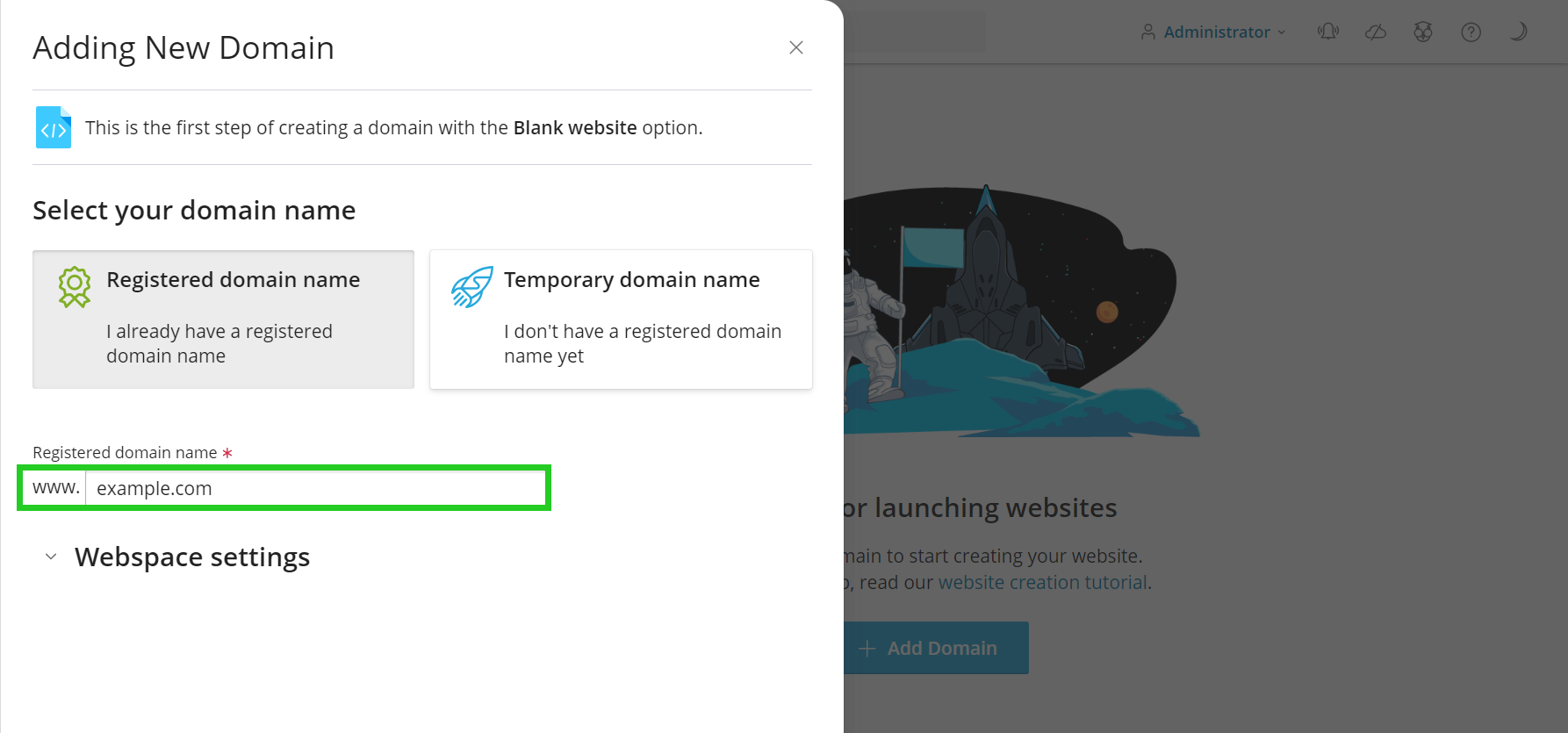Click the Plesk advisor mascot icon

click(x=1423, y=32)
